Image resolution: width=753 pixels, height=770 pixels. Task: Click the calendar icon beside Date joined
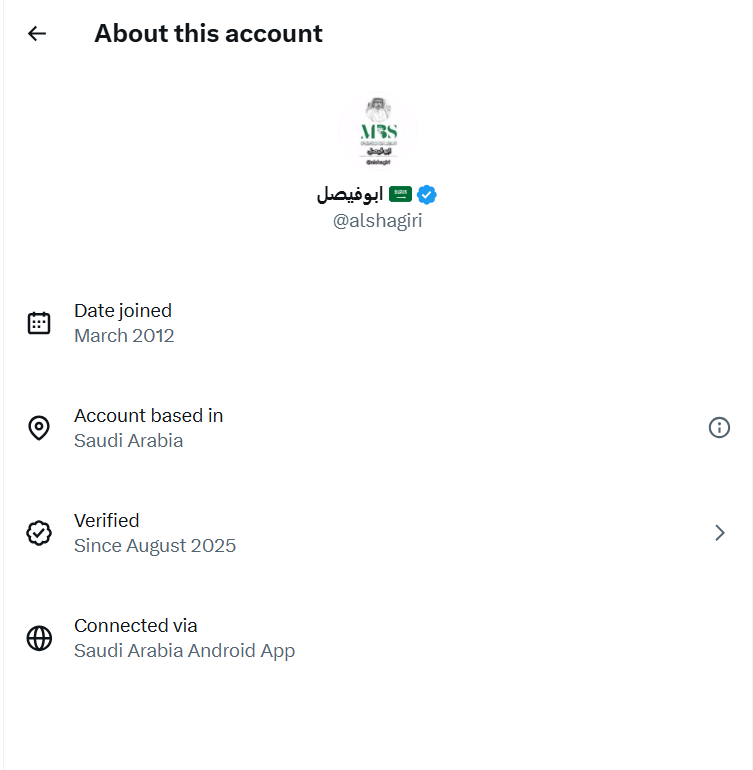[39, 323]
